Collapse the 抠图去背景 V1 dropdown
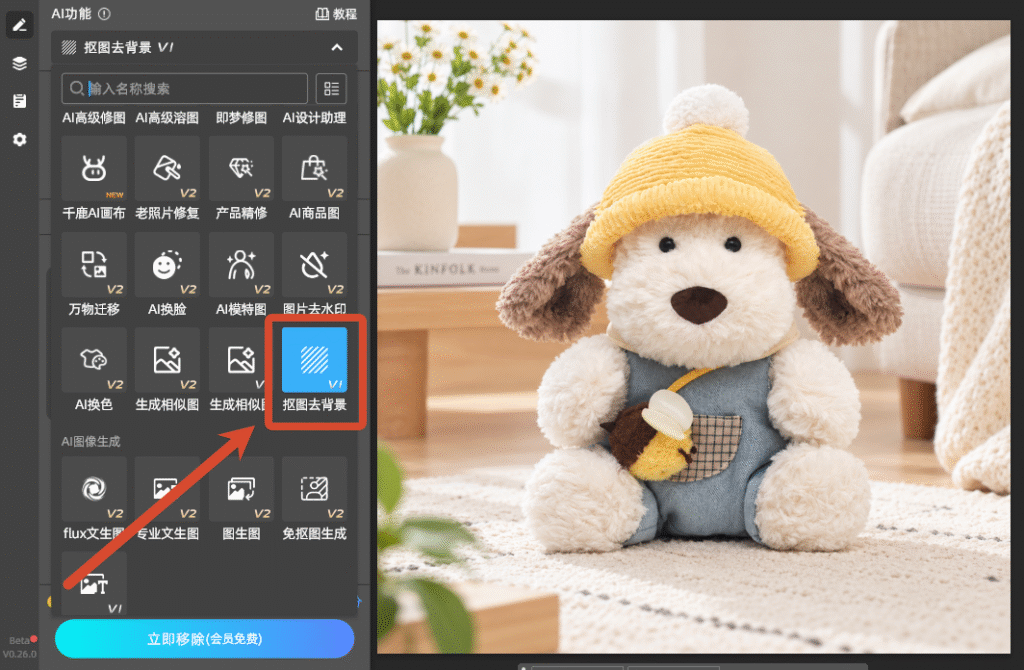Screen dimensions: 1024x670 (x=337, y=47)
